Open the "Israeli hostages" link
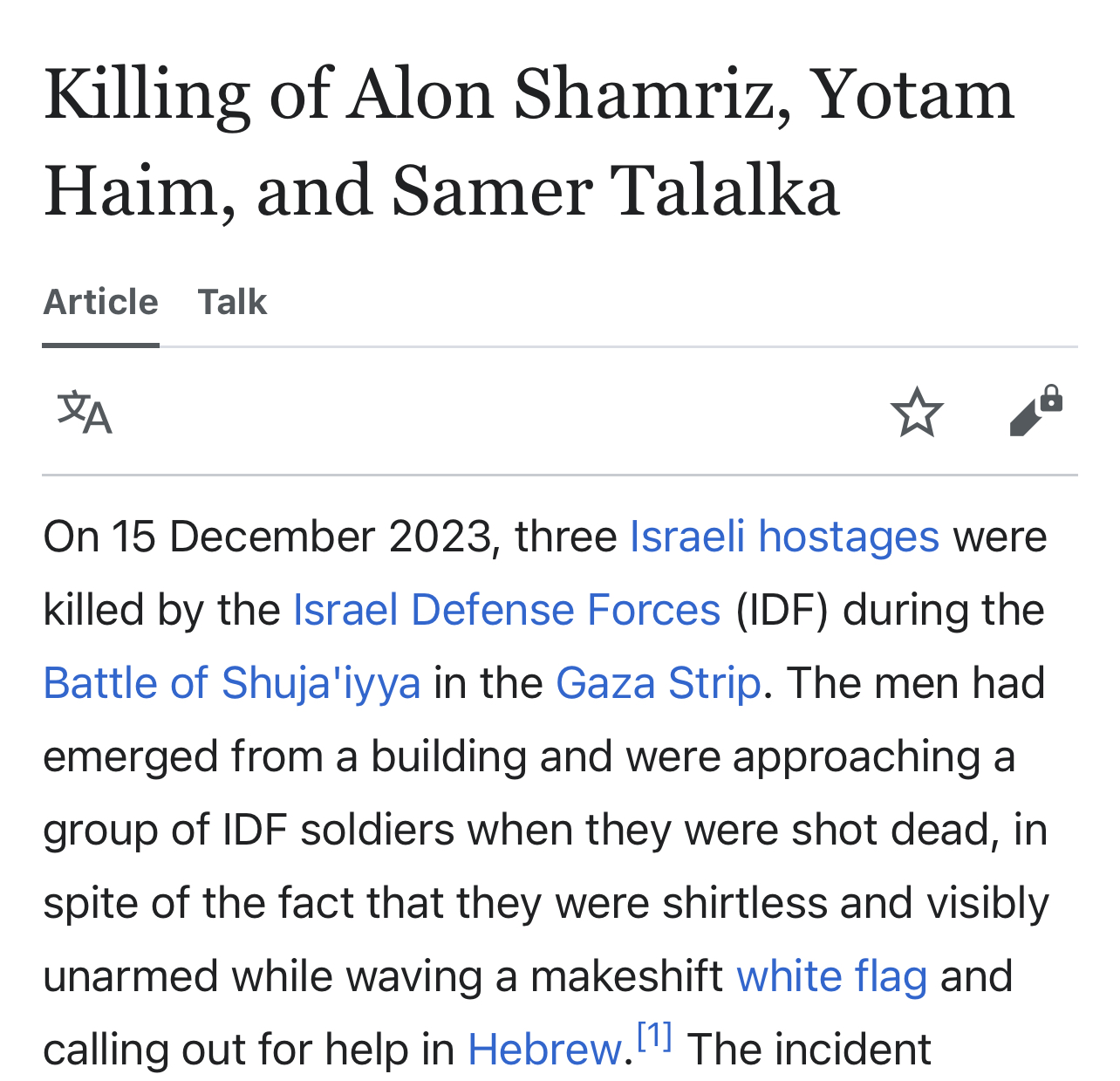The width and height of the screenshot is (1120, 1081). (x=784, y=536)
